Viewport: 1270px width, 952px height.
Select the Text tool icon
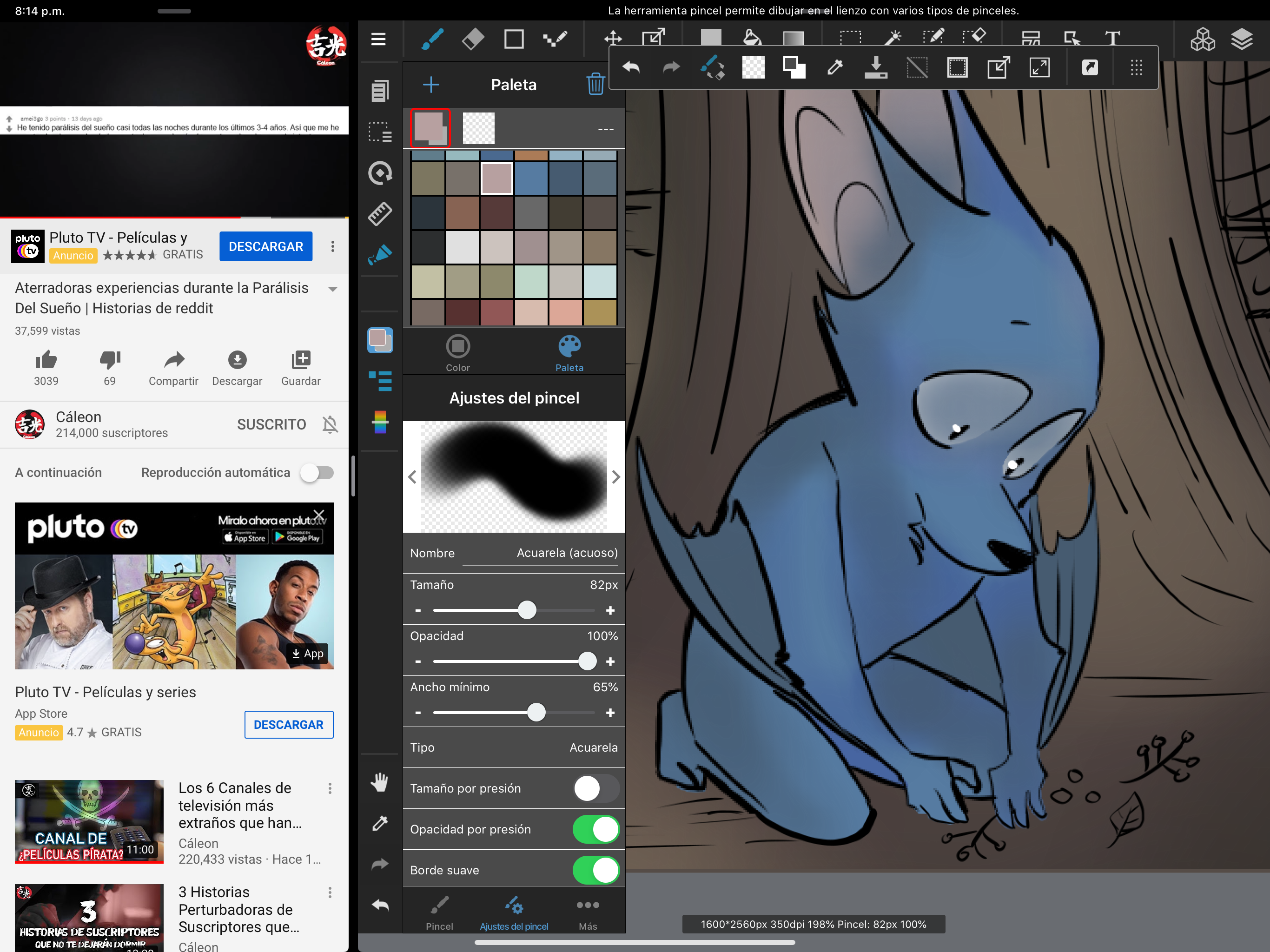(1112, 38)
